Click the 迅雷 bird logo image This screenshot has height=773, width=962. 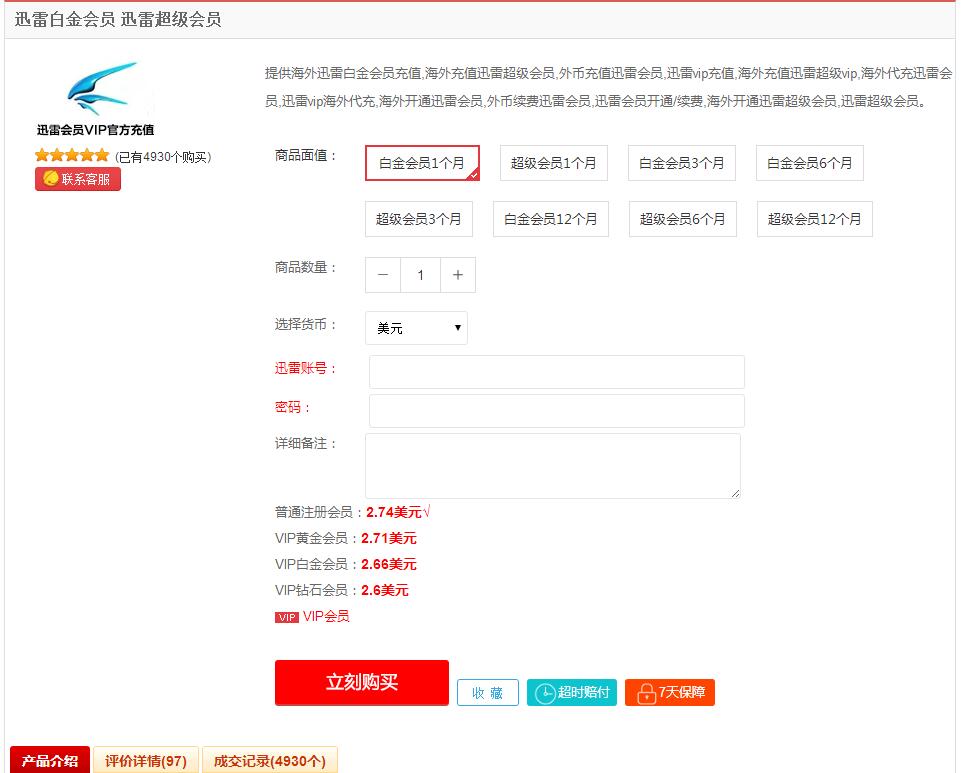101,89
